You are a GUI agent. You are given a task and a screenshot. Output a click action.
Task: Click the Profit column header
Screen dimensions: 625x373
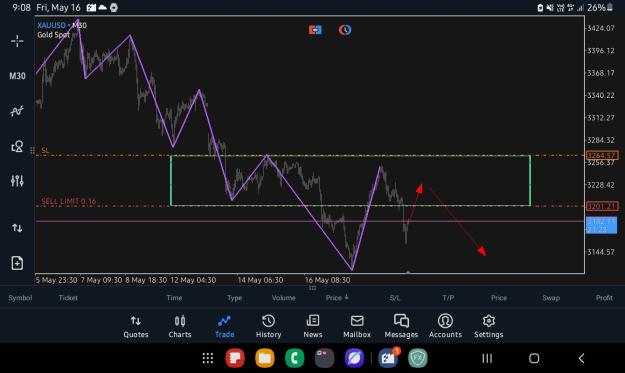[x=604, y=298]
